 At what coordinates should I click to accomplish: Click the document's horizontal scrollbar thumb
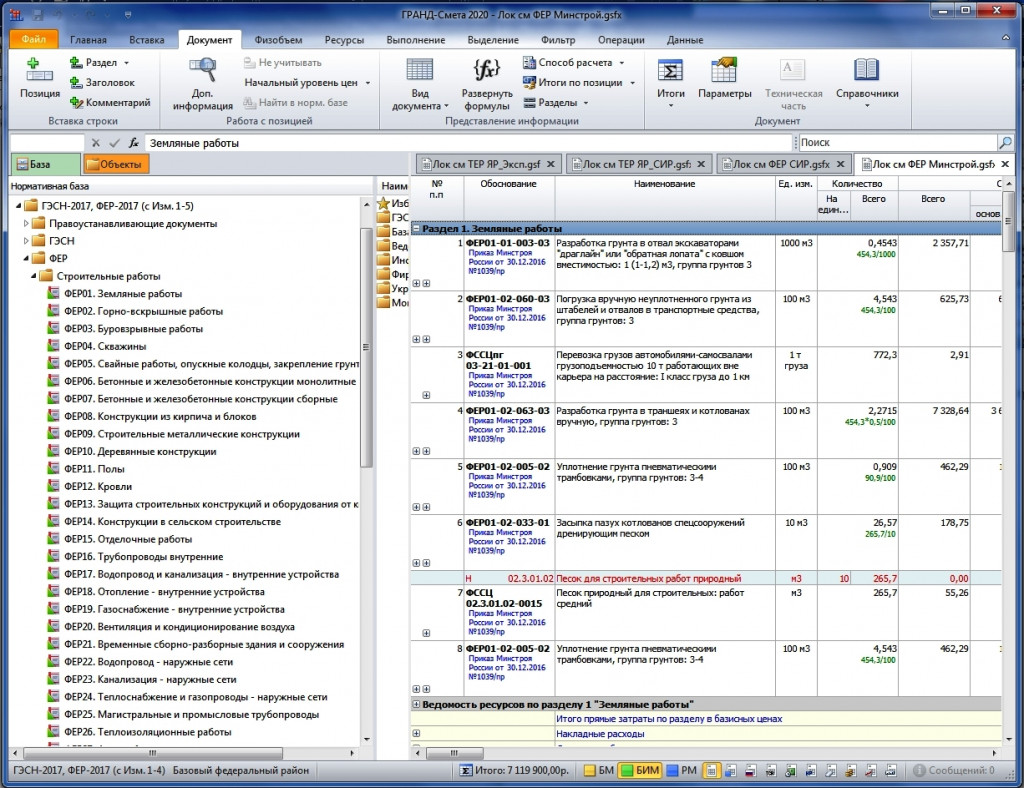pyautogui.click(x=455, y=753)
